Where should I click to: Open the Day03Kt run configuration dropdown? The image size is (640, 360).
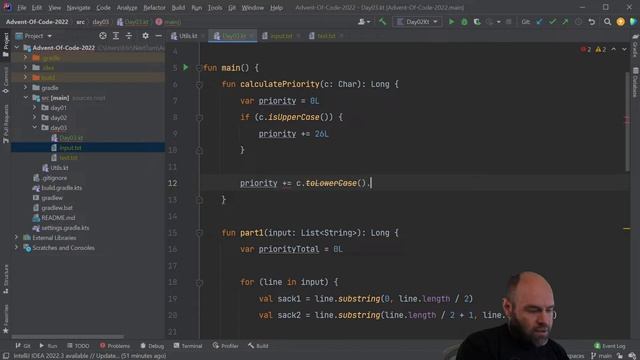(x=417, y=22)
